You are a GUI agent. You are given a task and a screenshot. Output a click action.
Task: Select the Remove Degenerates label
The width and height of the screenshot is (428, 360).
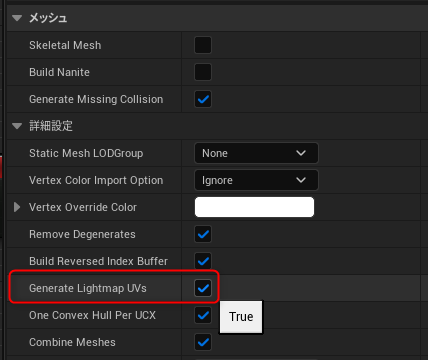pyautogui.click(x=82, y=234)
